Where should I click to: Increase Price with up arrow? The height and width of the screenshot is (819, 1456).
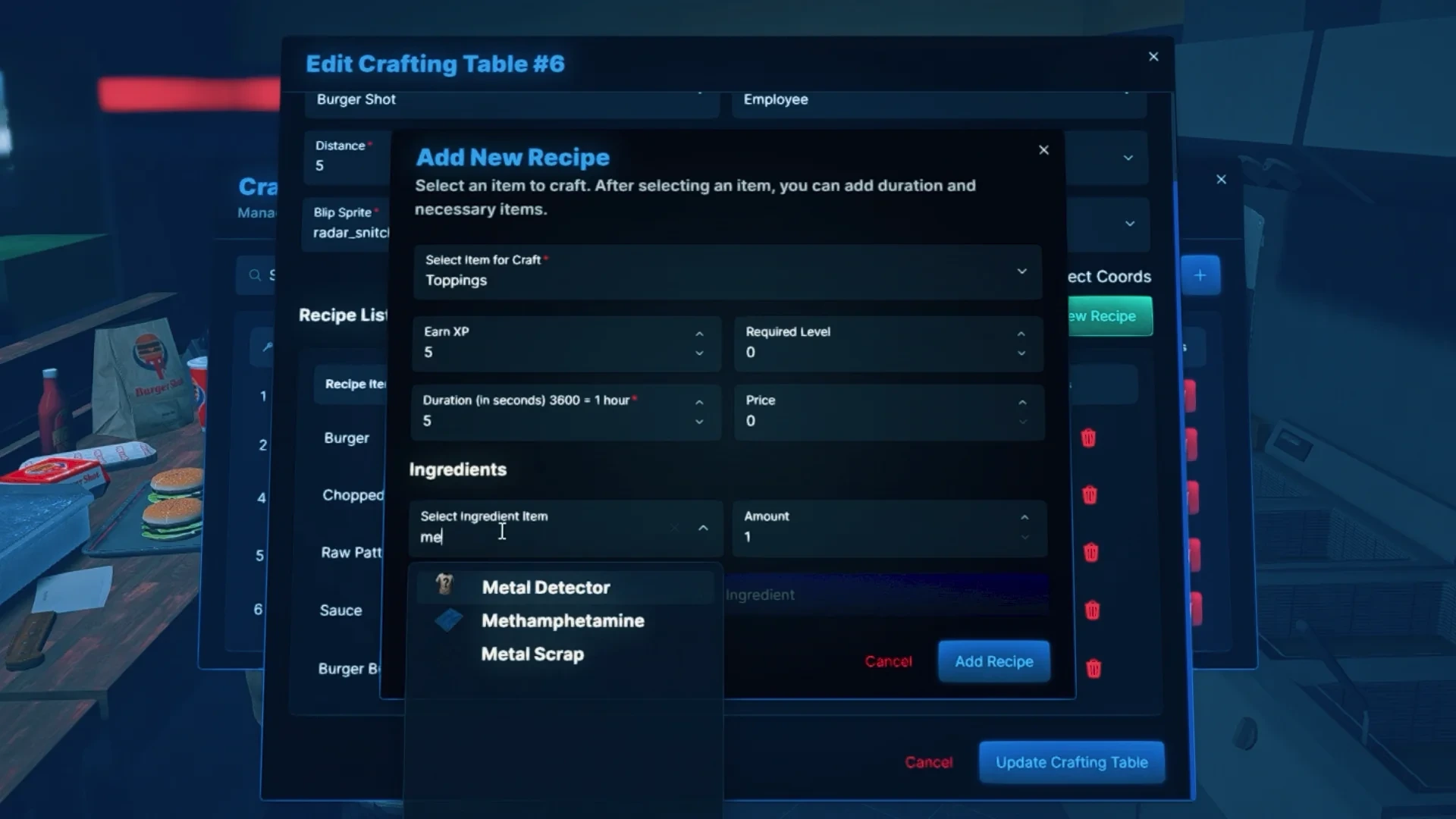[x=1022, y=402]
